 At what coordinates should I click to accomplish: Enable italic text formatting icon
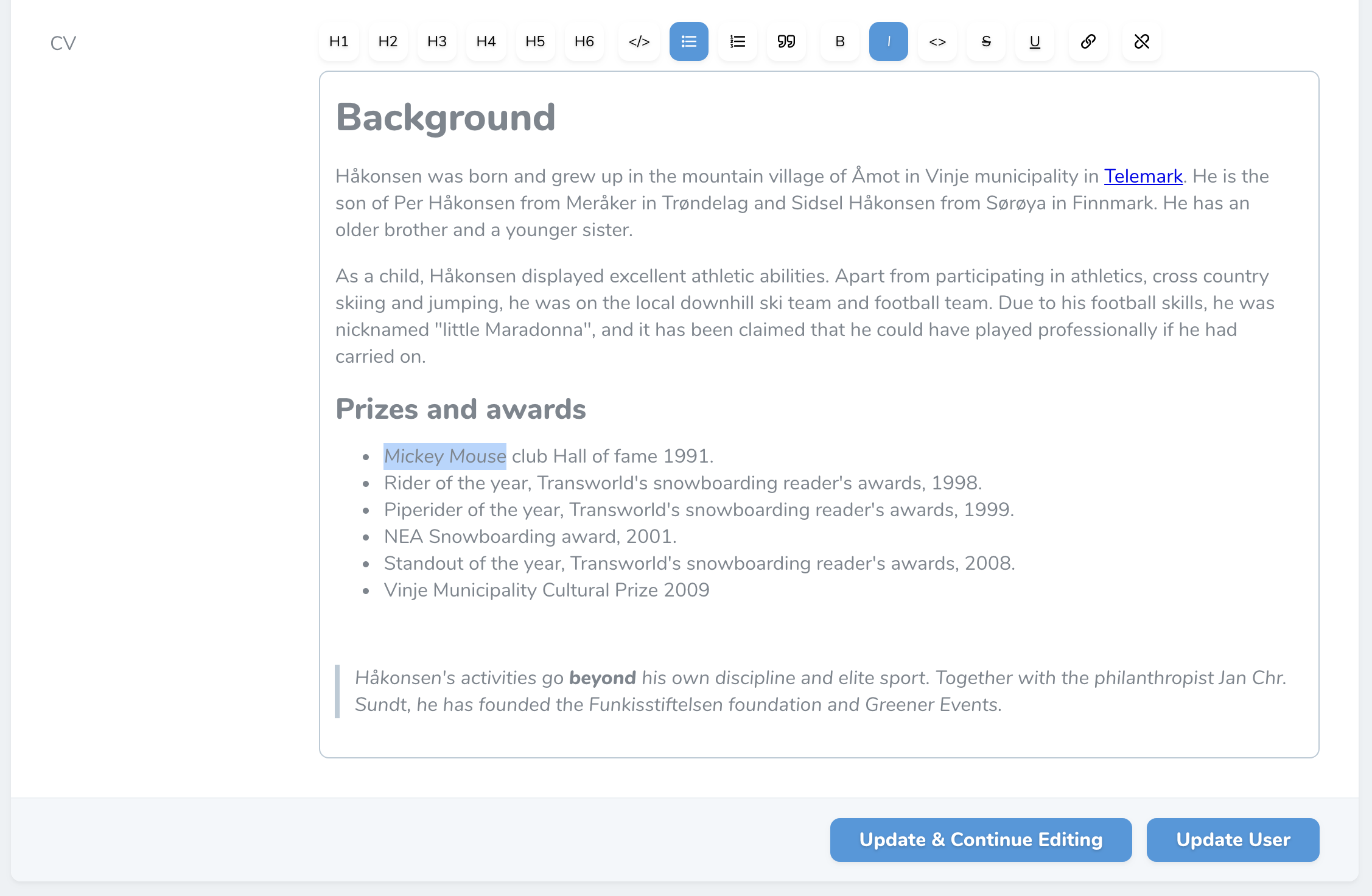pos(888,42)
